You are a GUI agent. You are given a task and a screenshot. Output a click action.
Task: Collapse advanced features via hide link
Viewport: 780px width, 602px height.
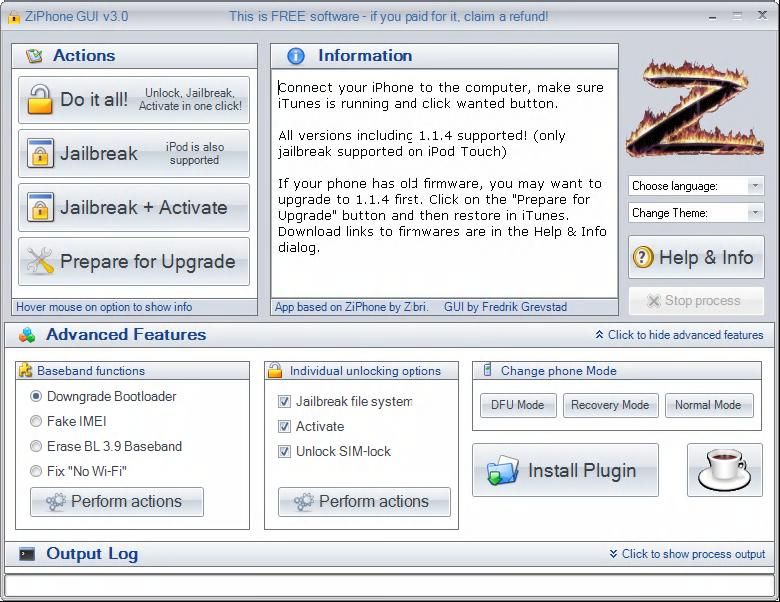[679, 335]
